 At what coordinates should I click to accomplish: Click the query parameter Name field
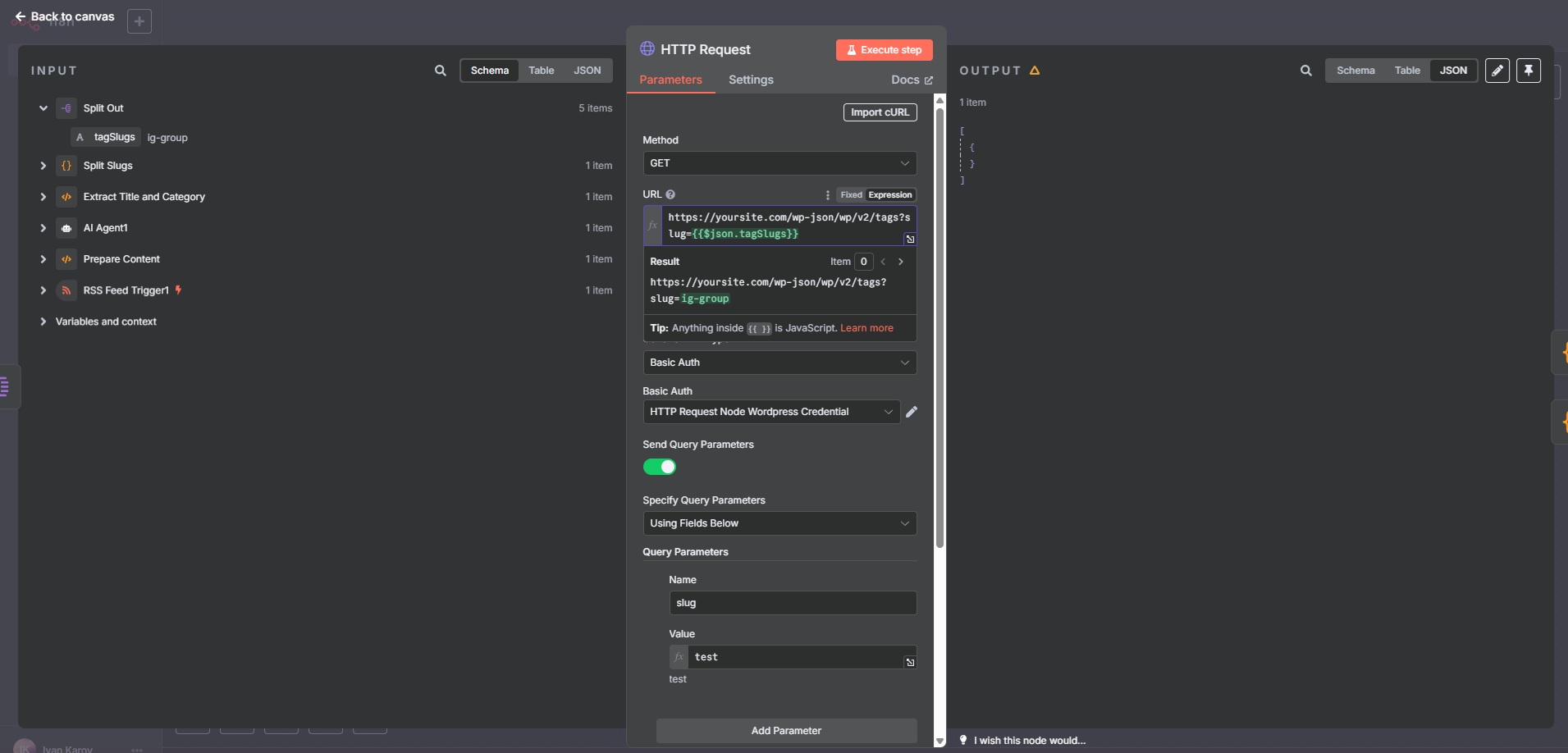(793, 603)
